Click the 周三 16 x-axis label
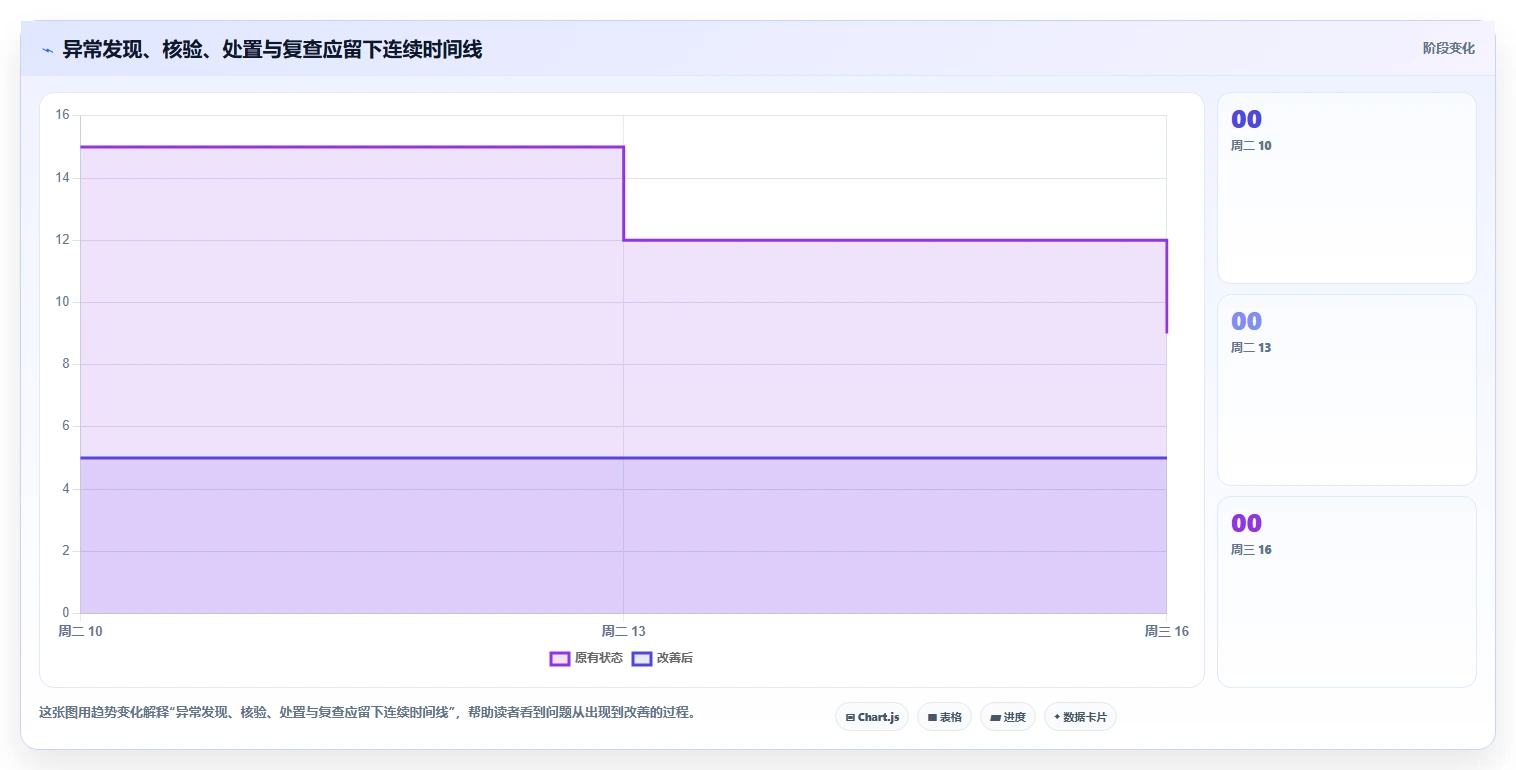Viewport: 1516px width, 770px height. (1166, 631)
